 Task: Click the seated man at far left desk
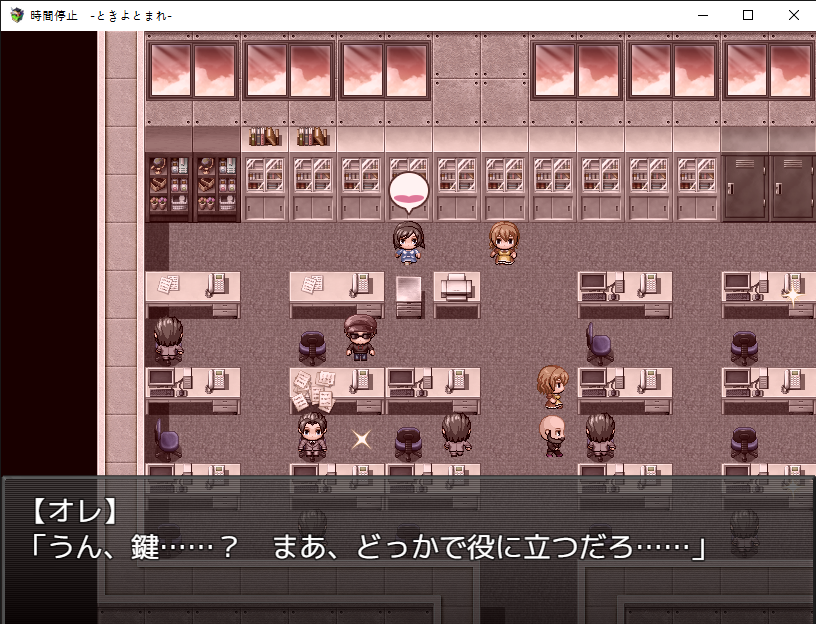tap(169, 340)
